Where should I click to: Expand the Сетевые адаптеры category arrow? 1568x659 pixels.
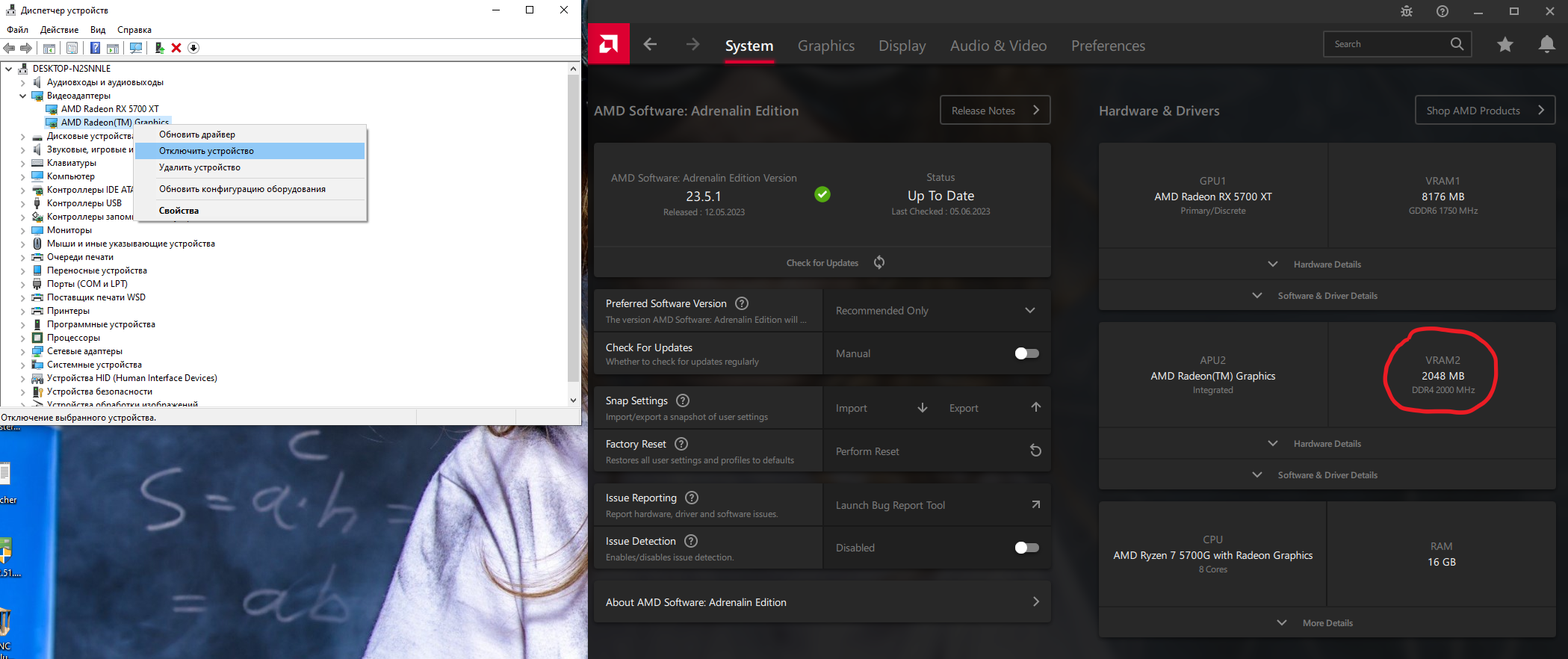pyautogui.click(x=22, y=351)
